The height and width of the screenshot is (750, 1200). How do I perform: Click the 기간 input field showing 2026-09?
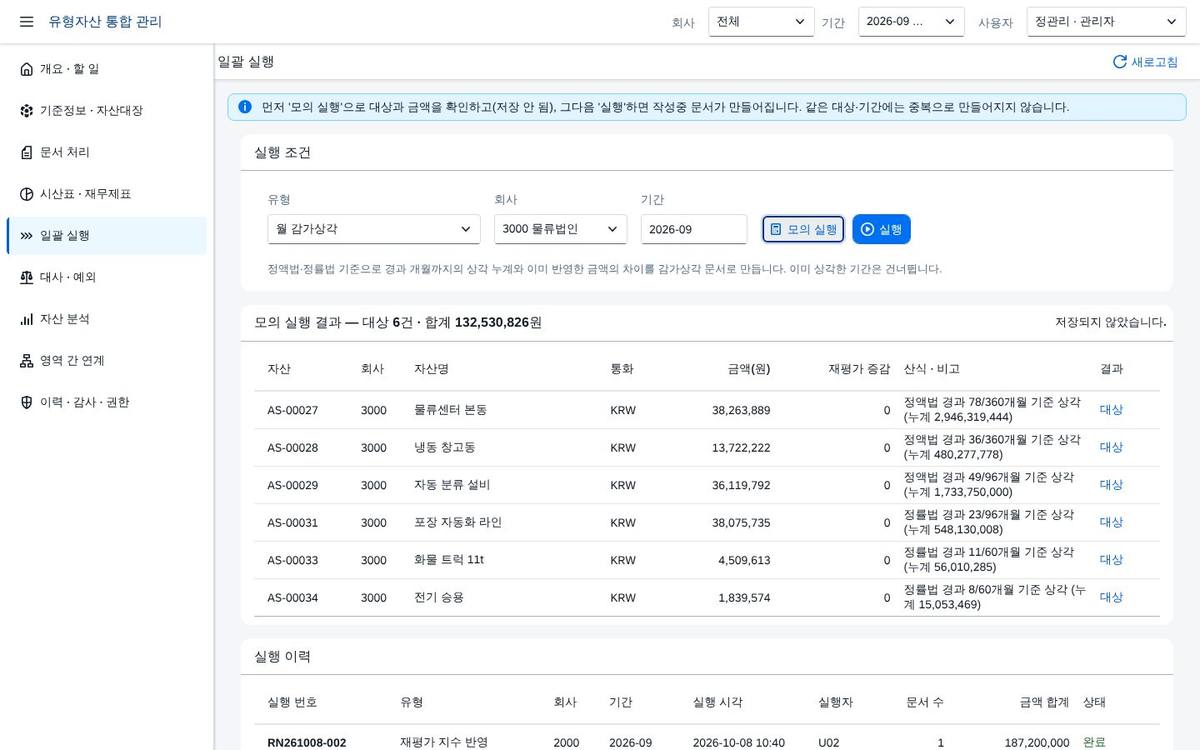coord(694,229)
